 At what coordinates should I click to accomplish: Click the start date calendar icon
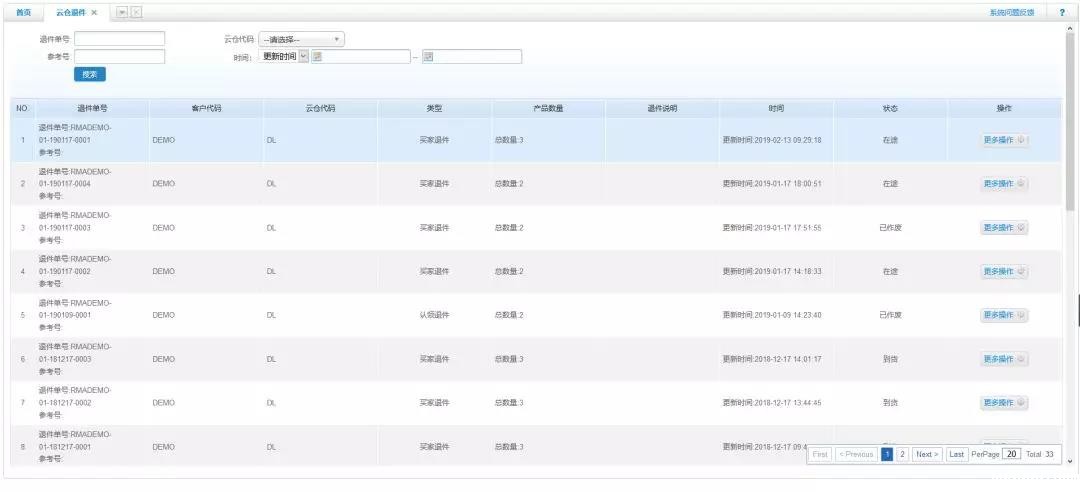coord(317,57)
